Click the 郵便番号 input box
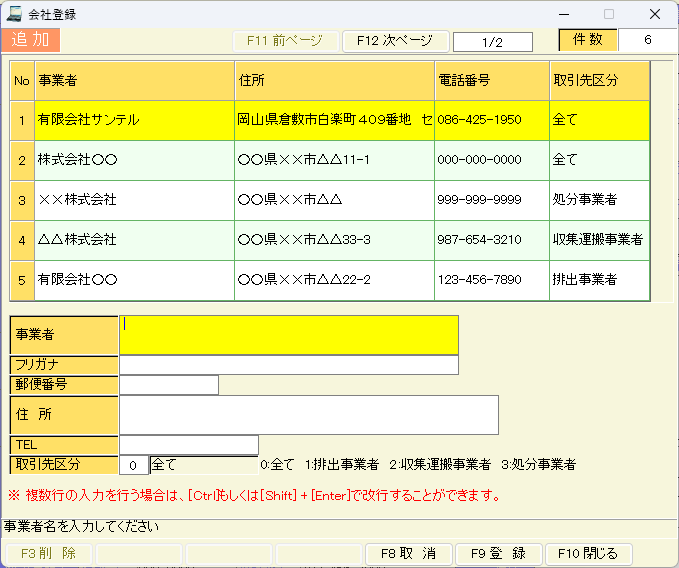 [168, 385]
